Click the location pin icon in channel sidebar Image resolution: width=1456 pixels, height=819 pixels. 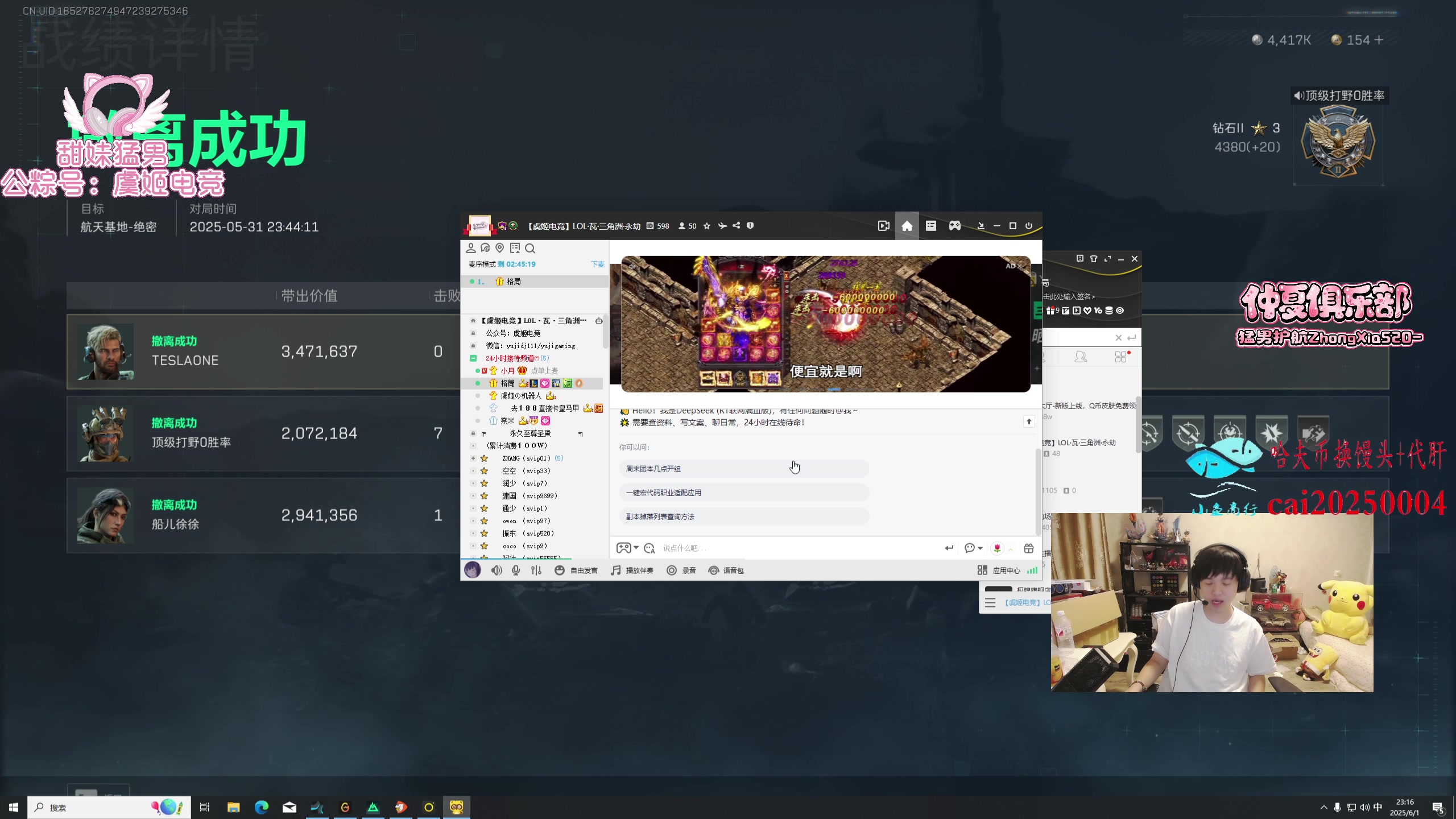500,248
